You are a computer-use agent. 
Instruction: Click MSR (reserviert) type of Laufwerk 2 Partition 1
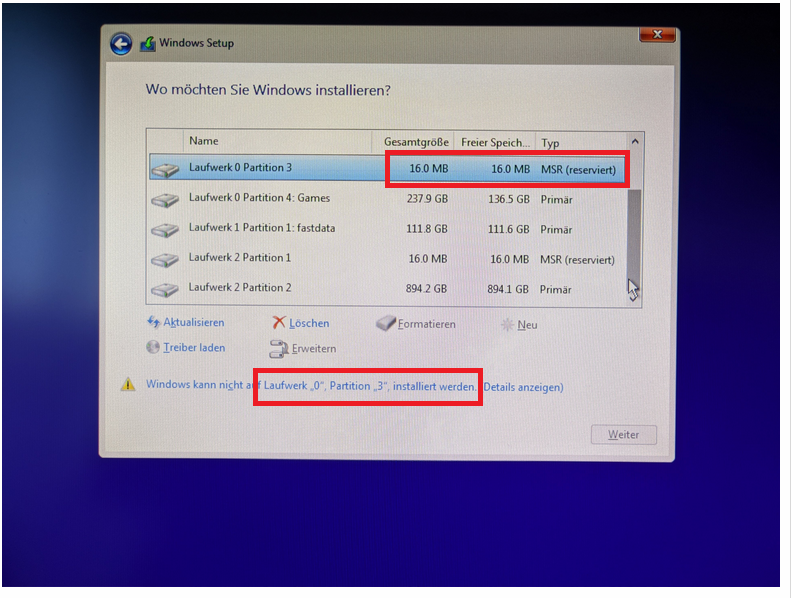click(x=577, y=260)
